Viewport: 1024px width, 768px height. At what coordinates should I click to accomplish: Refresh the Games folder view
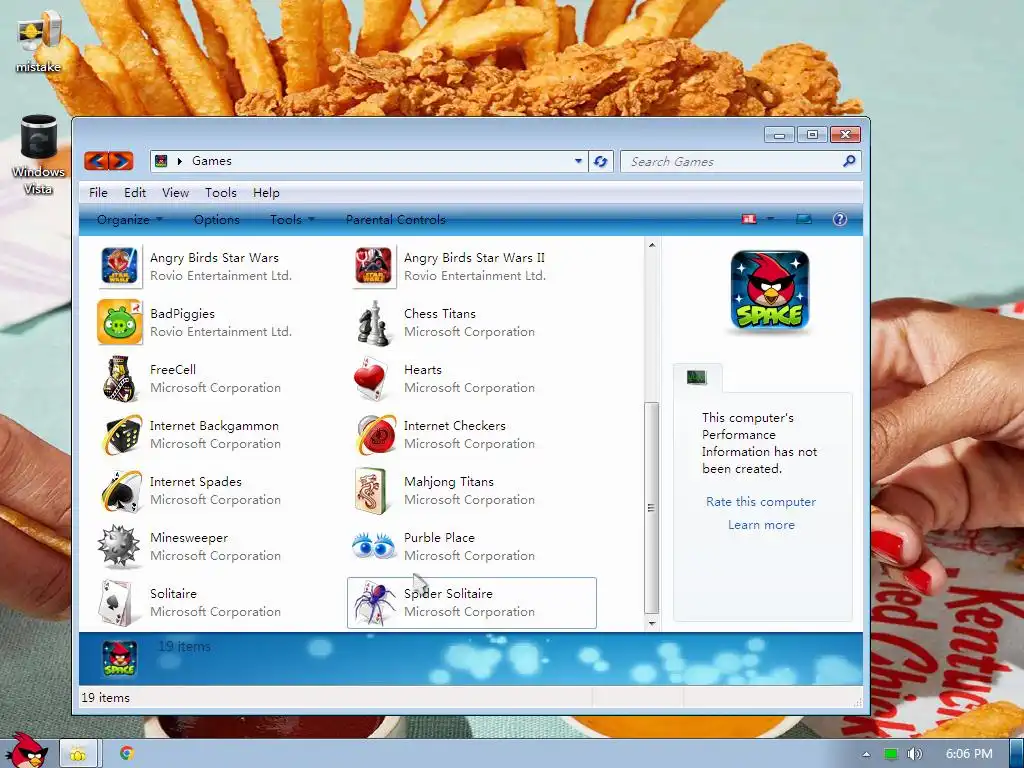click(x=601, y=161)
